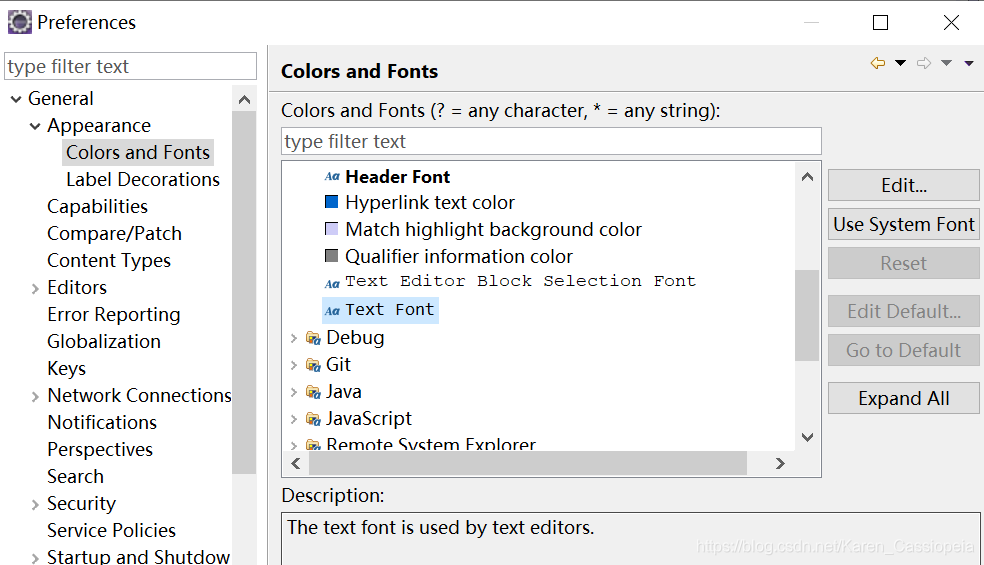Click the Text Font icon

click(332, 311)
